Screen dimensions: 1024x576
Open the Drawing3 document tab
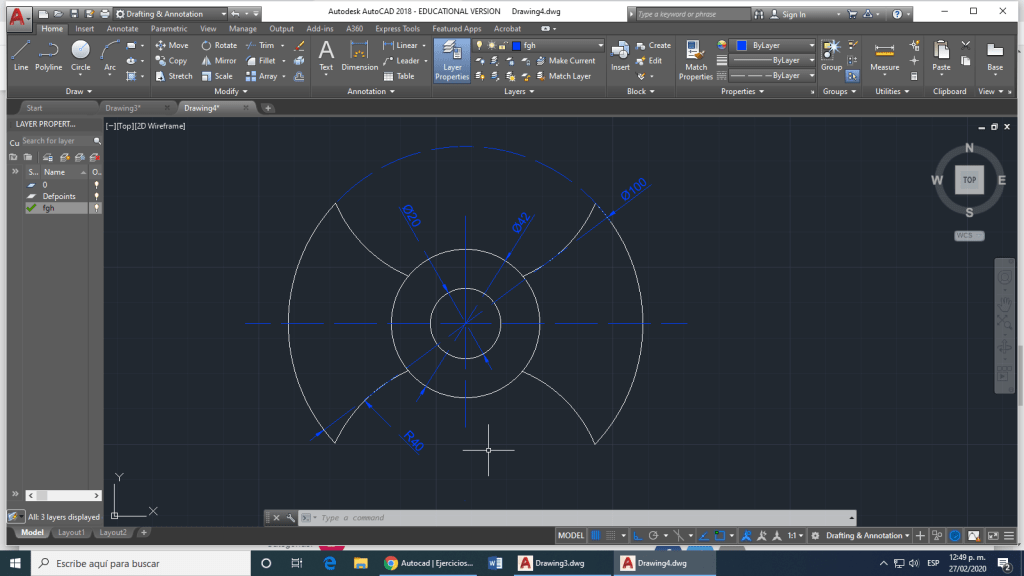[x=125, y=108]
